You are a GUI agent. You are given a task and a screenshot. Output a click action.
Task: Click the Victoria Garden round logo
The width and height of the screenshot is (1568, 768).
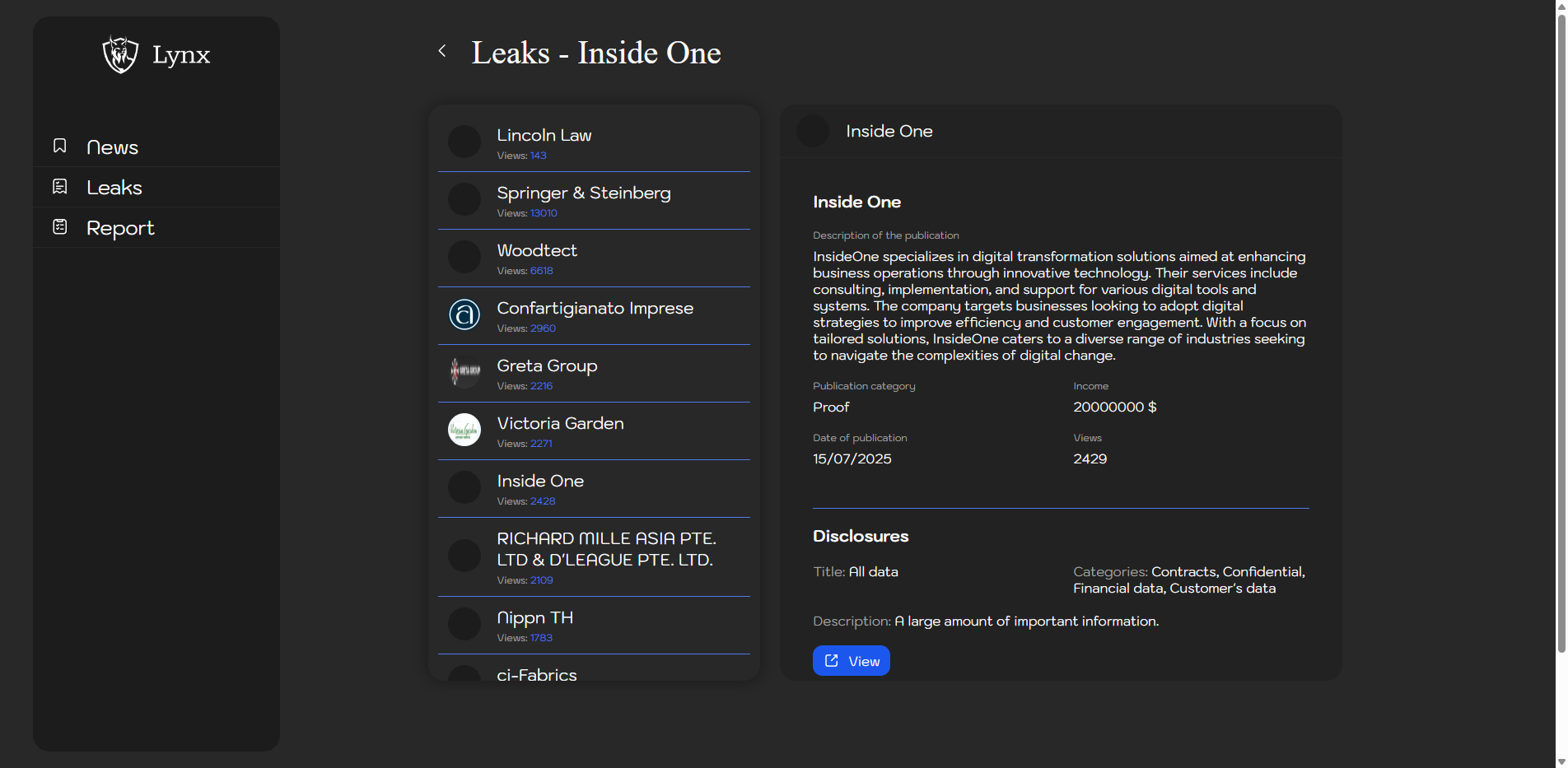click(x=464, y=430)
